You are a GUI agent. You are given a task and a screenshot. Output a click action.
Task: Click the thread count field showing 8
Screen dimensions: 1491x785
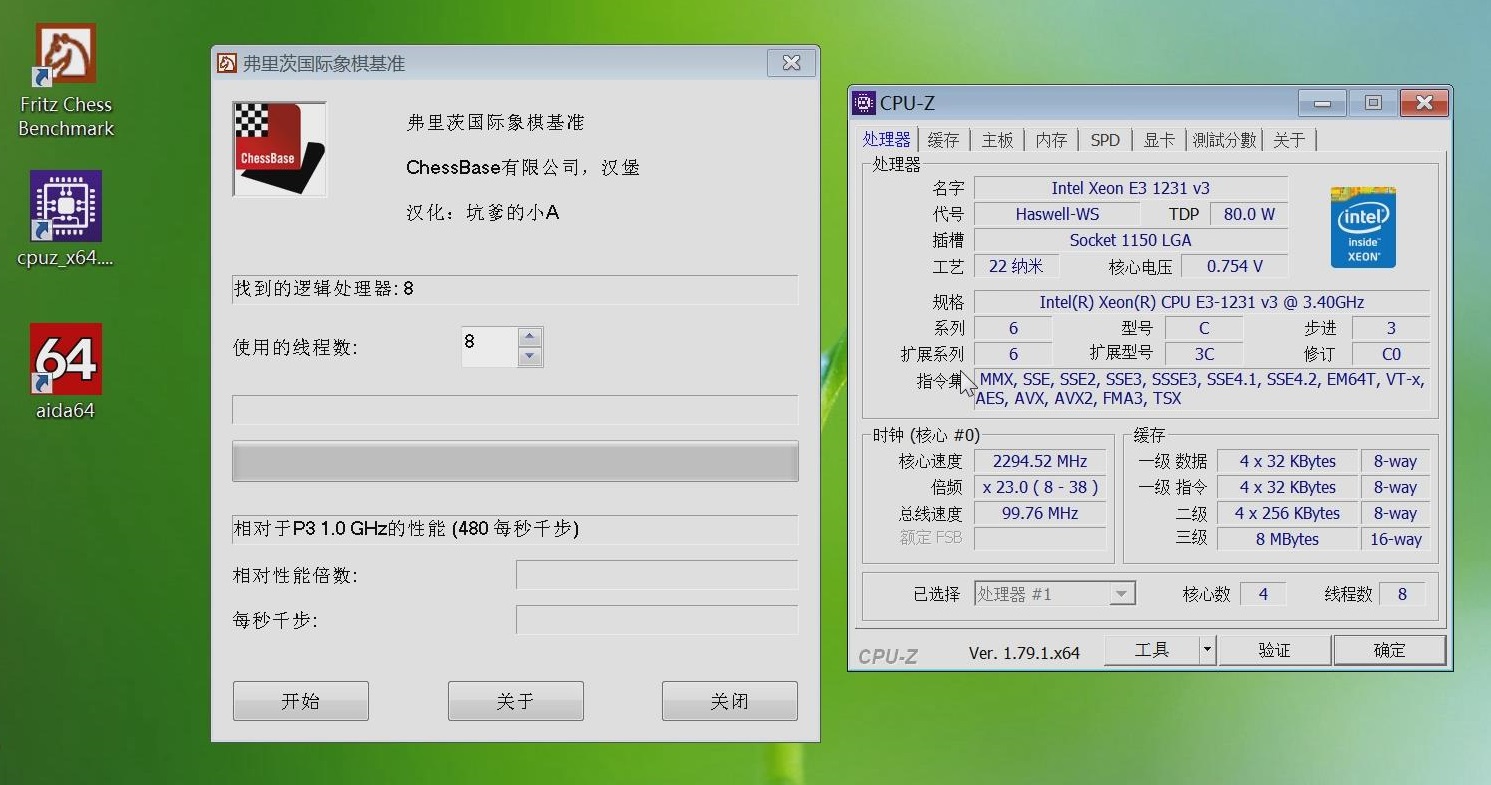point(490,346)
